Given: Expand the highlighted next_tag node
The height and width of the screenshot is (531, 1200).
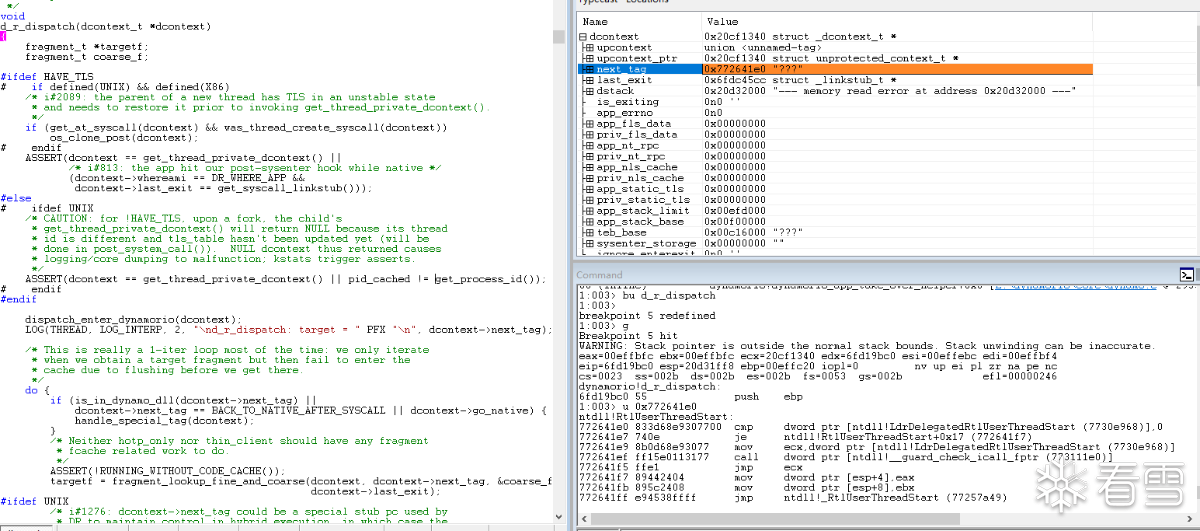Looking at the screenshot, I should (590, 70).
